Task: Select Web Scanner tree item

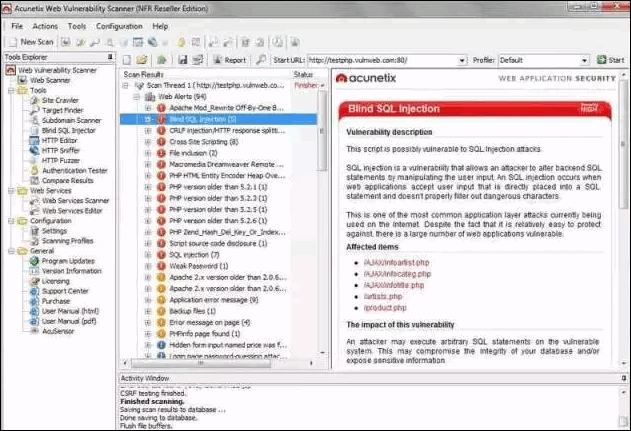Action: pyautogui.click(x=50, y=80)
